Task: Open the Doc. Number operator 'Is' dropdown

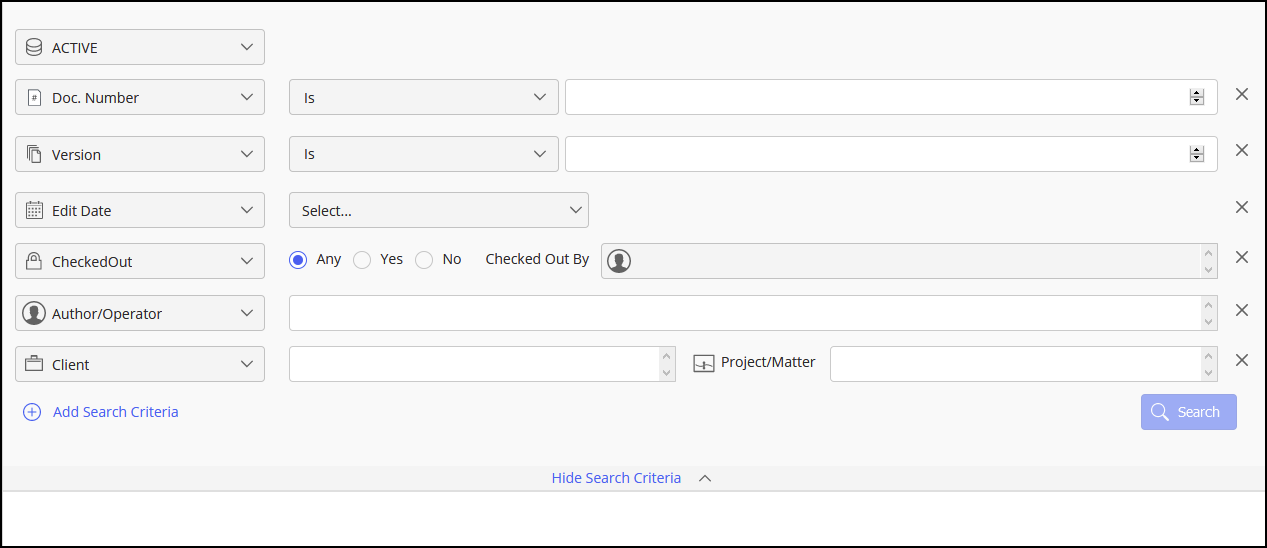Action: coord(423,97)
